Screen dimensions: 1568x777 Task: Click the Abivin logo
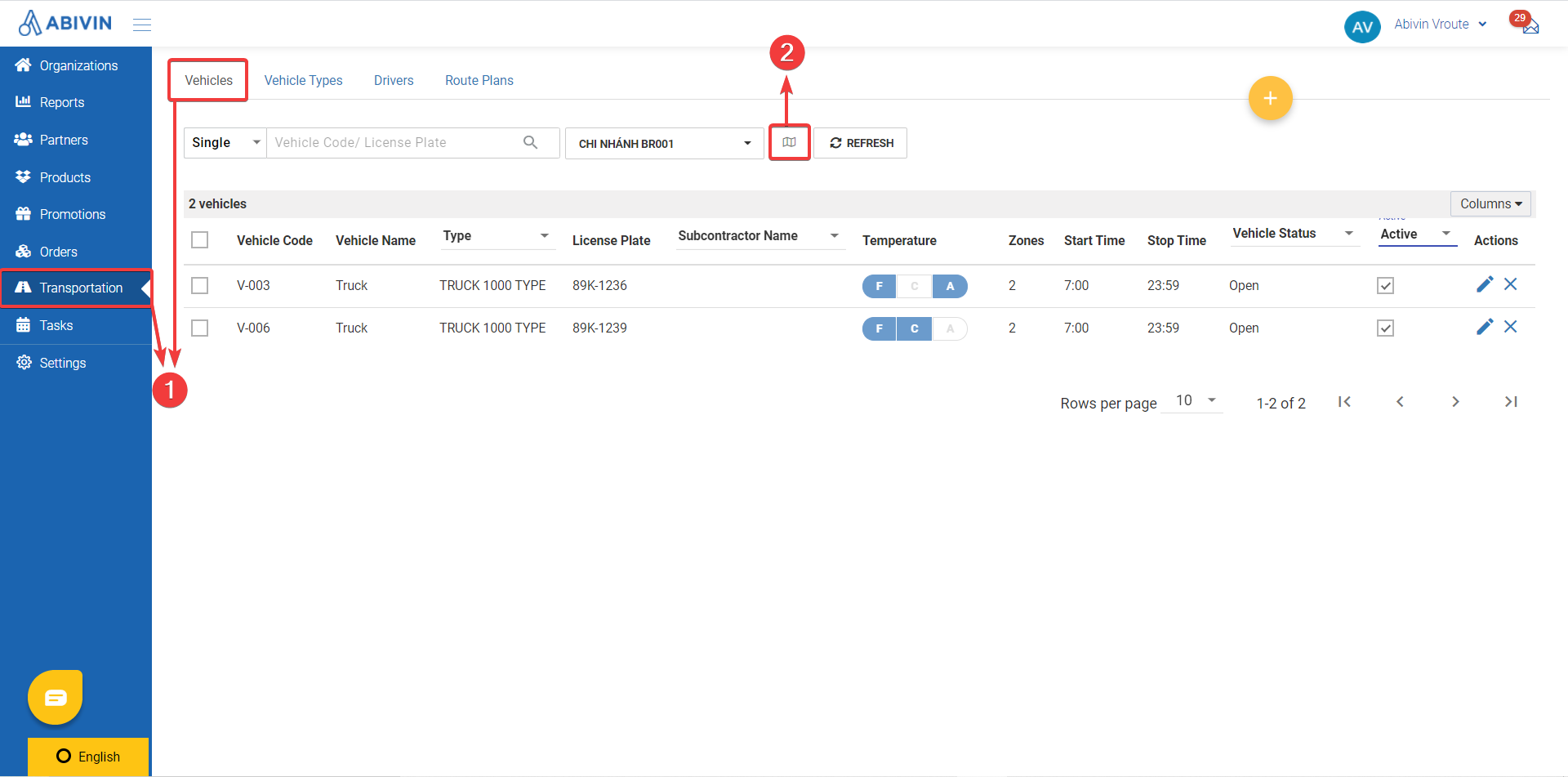coord(65,23)
